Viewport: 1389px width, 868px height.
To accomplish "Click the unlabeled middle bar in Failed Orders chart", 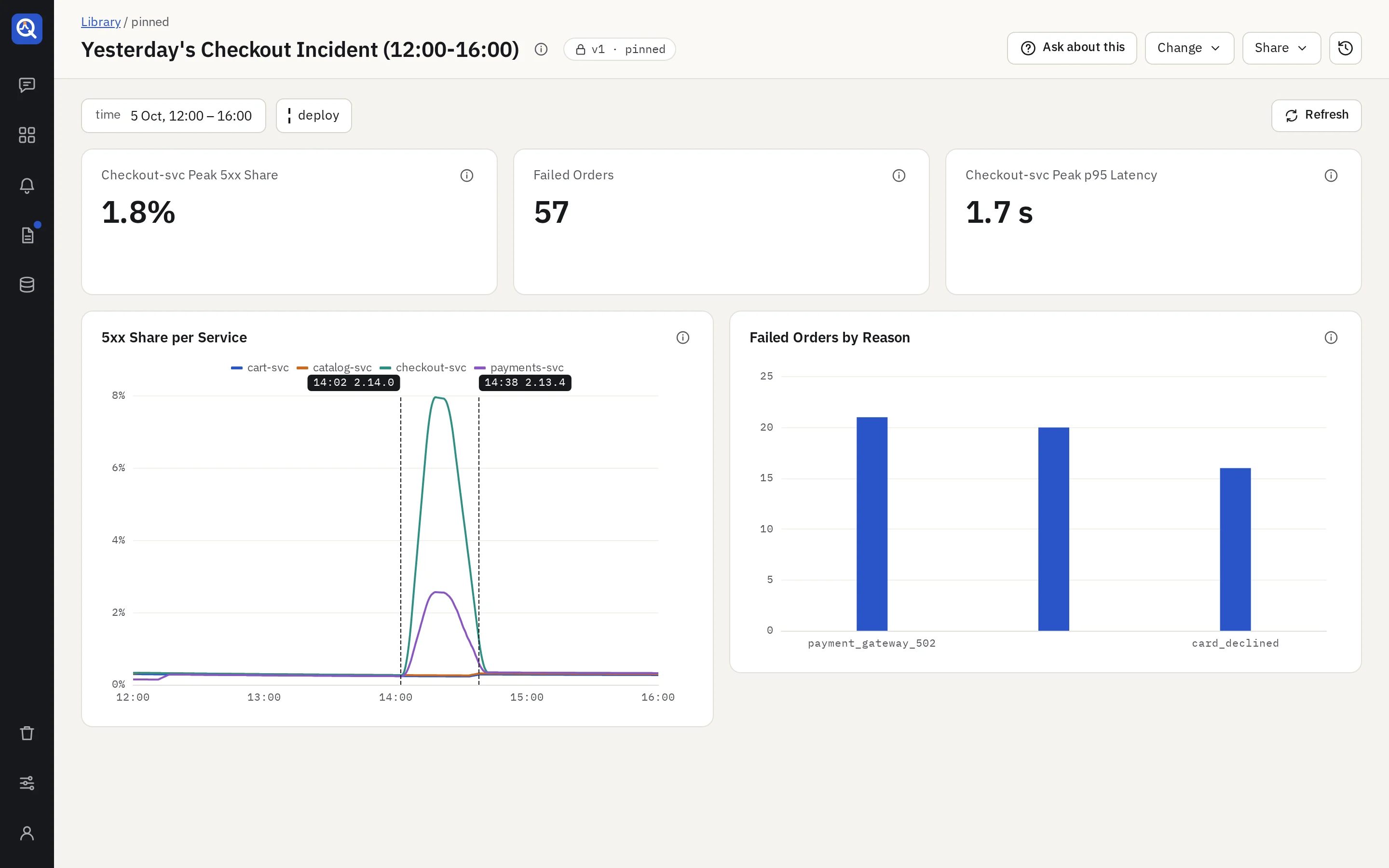I will point(1053,529).
